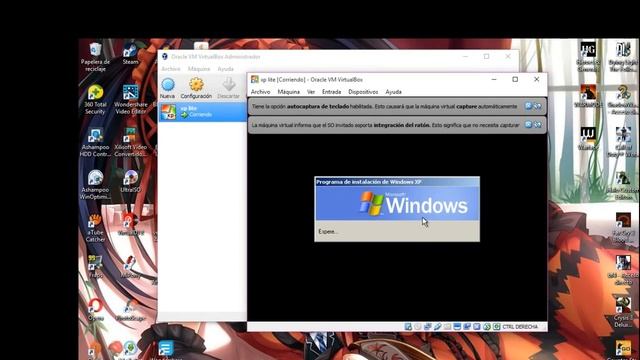Open Entrada menu in VM window
Image resolution: width=640 pixels, height=360 pixels.
pyautogui.click(x=331, y=92)
